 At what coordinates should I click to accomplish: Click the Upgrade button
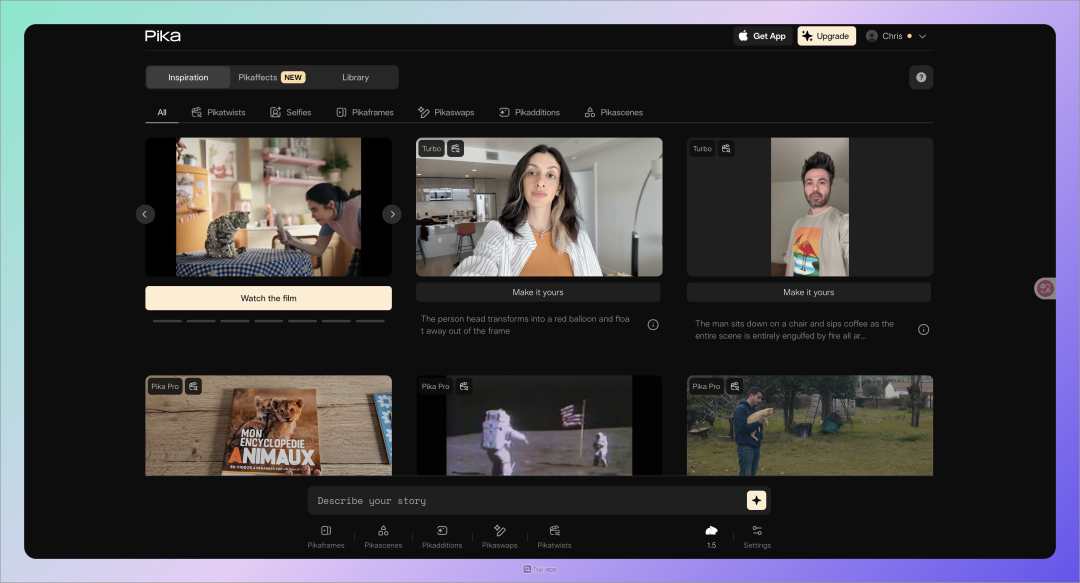click(x=826, y=36)
